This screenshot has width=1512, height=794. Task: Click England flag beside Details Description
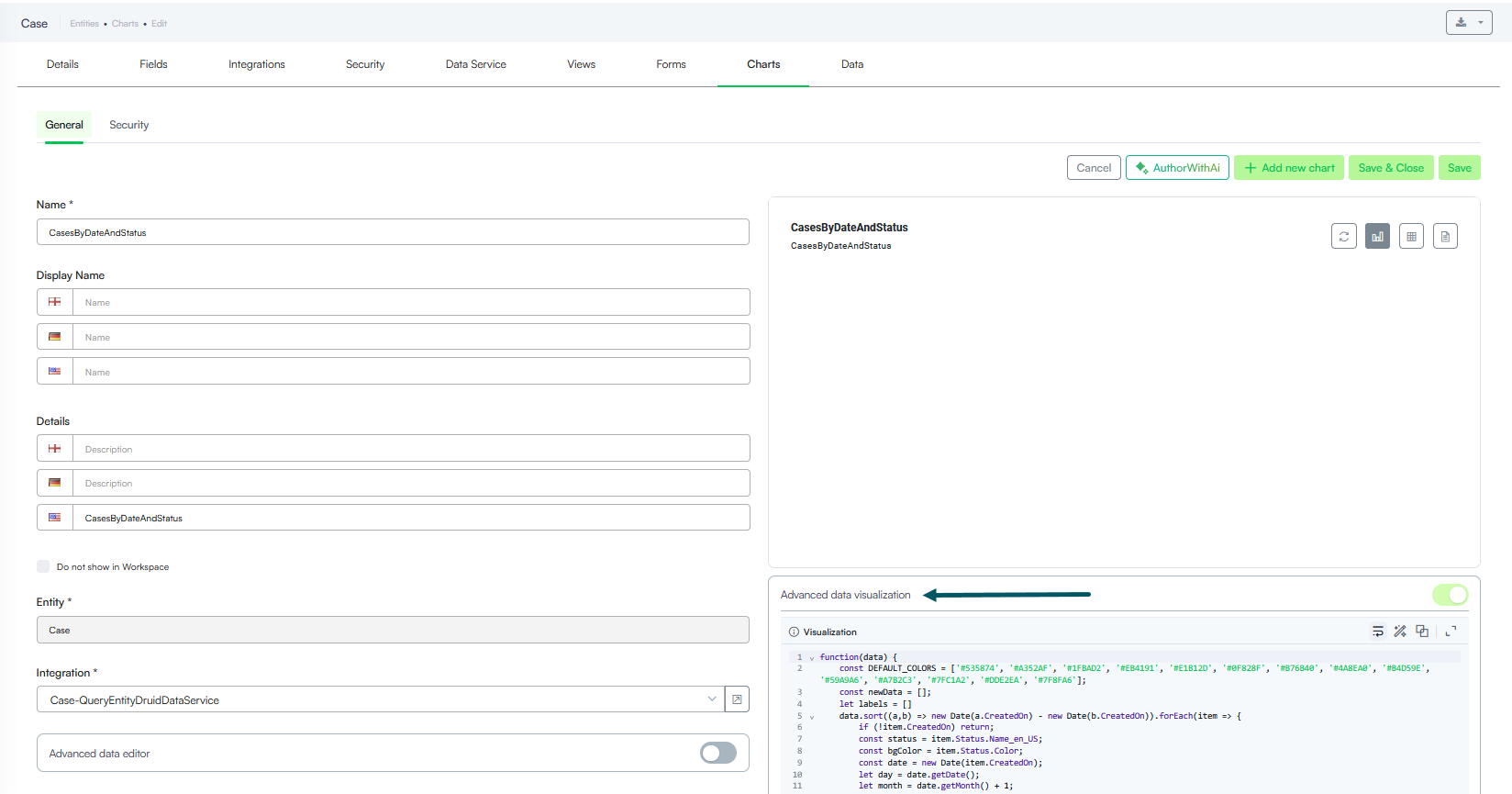[x=55, y=449]
